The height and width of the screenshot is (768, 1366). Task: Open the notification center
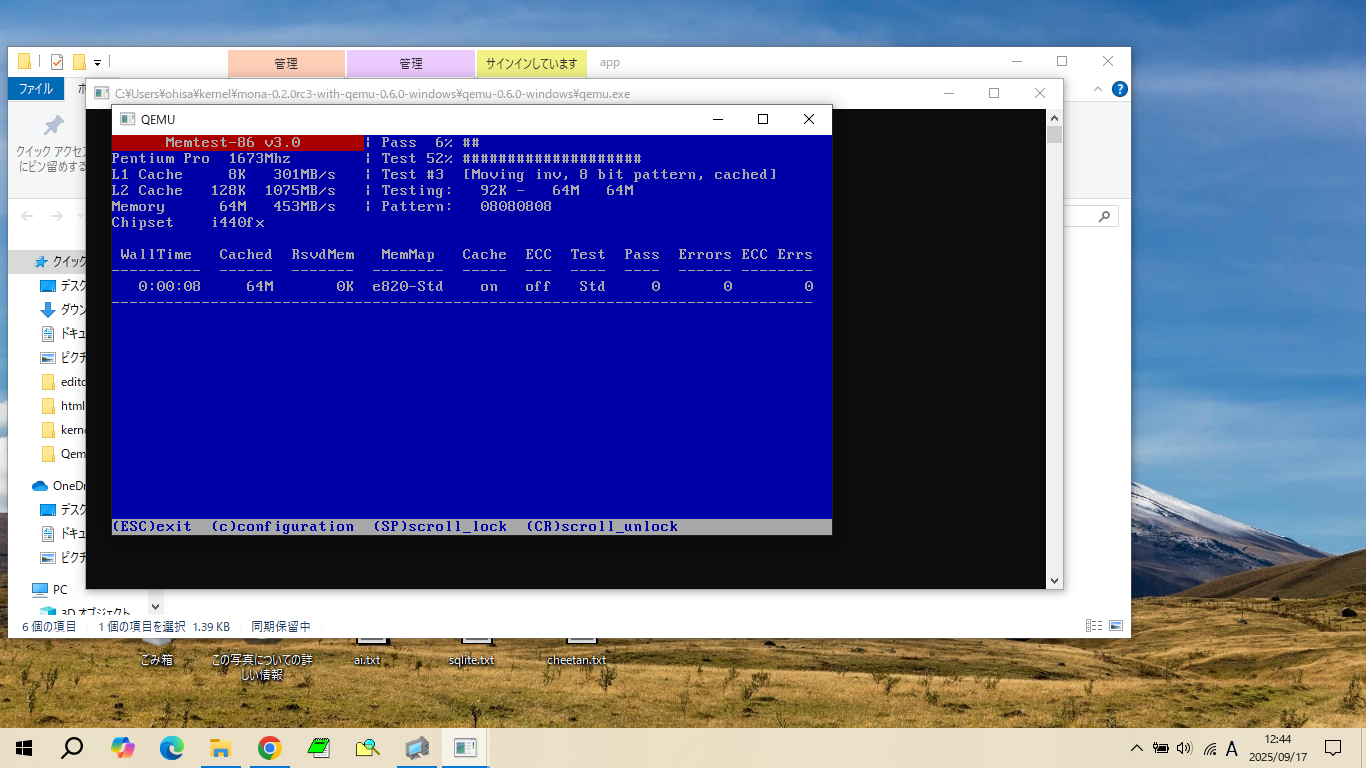pyautogui.click(x=1332, y=748)
